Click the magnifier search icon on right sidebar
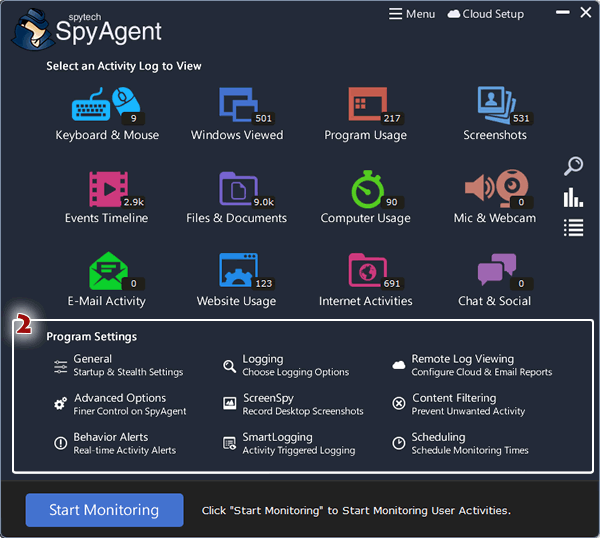Screen dimensions: 600x538 point(573,166)
